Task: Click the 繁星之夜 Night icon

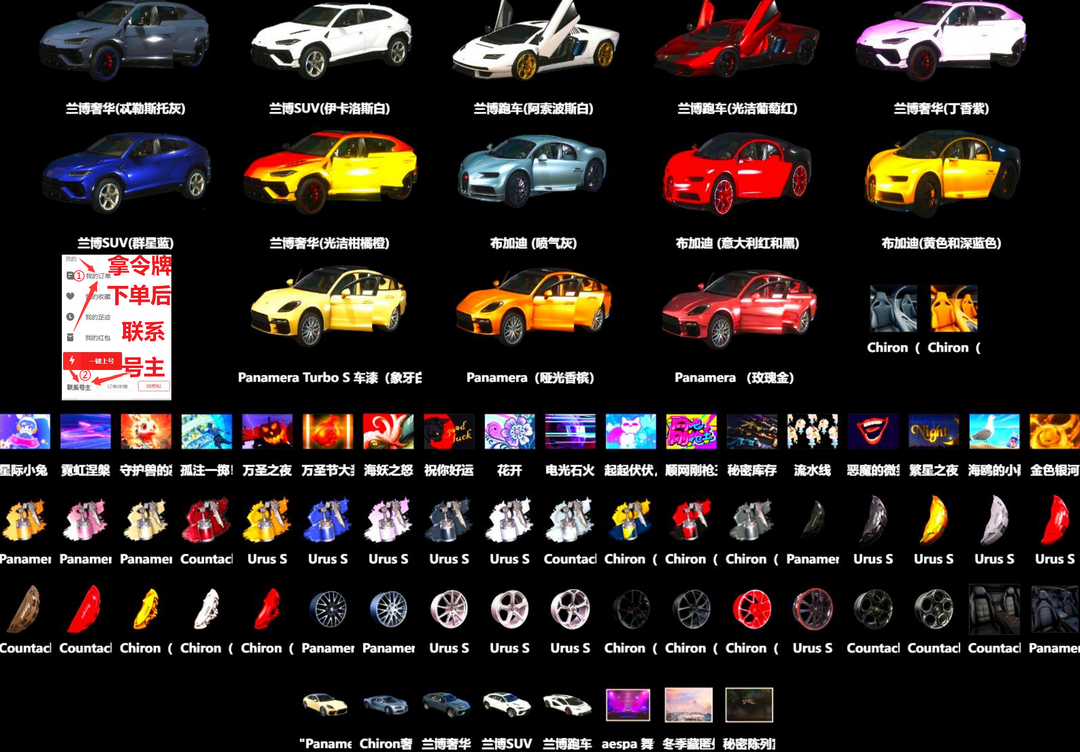Action: [934, 432]
